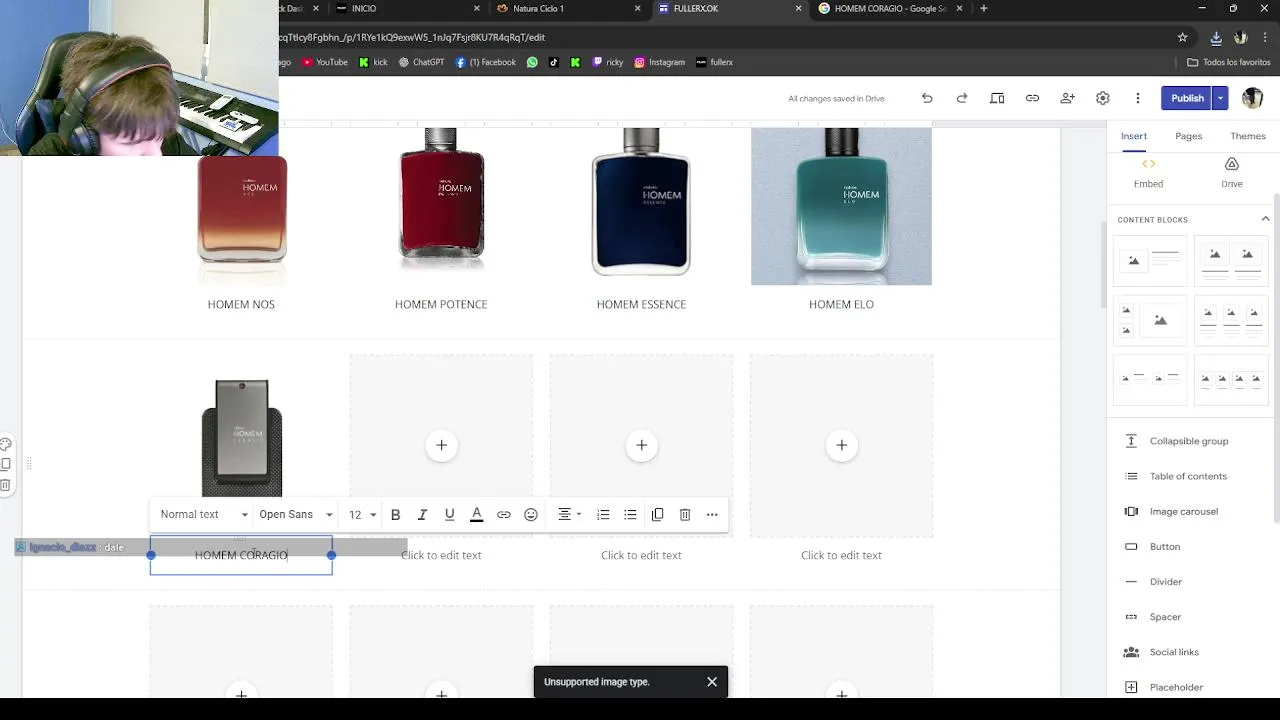Insert emoji from text toolbar
Viewport: 1280px width, 720px height.
pos(531,514)
